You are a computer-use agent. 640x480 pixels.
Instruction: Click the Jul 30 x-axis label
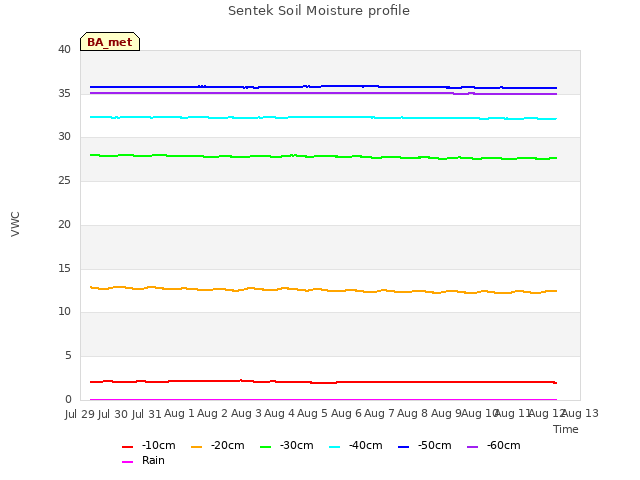pos(113,414)
